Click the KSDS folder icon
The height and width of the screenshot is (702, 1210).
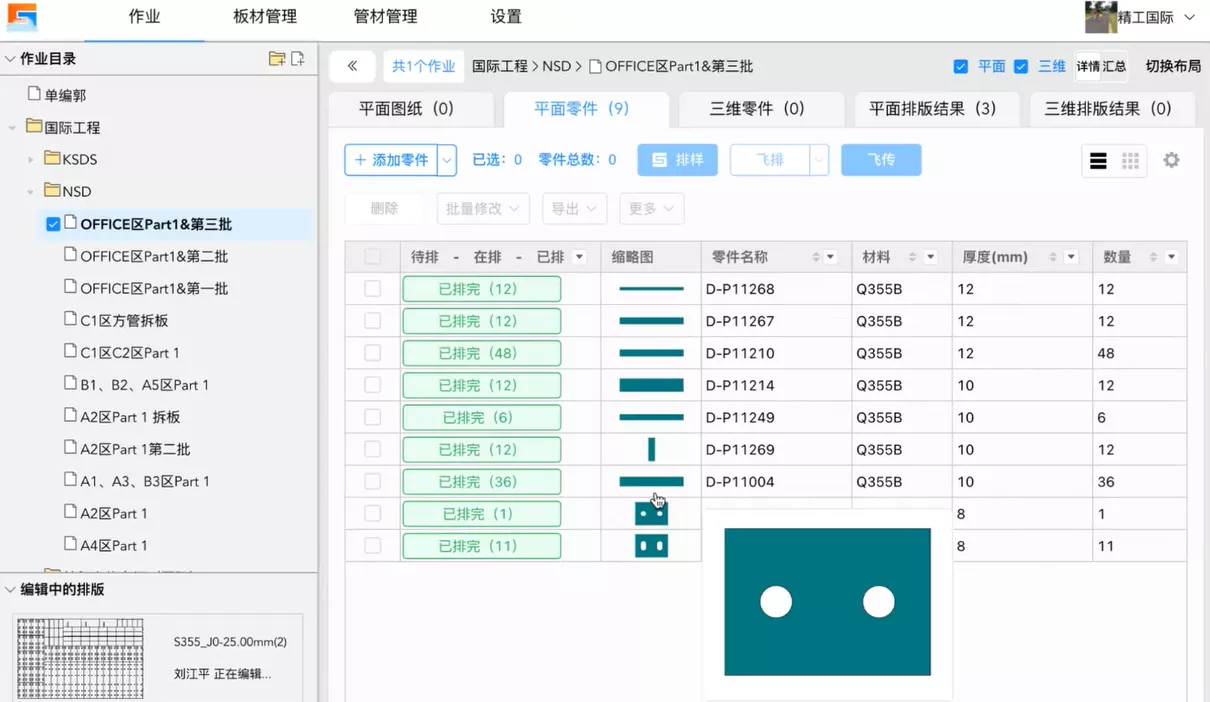tap(53, 159)
